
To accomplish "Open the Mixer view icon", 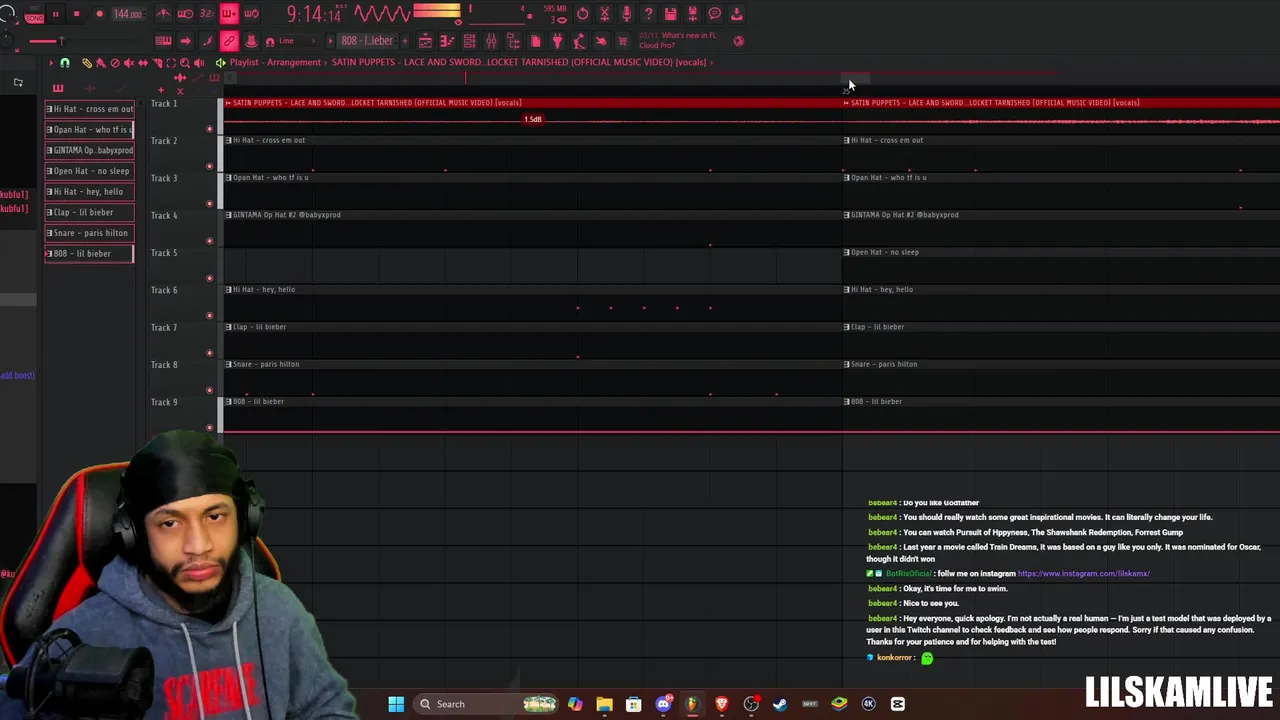I will [x=491, y=41].
